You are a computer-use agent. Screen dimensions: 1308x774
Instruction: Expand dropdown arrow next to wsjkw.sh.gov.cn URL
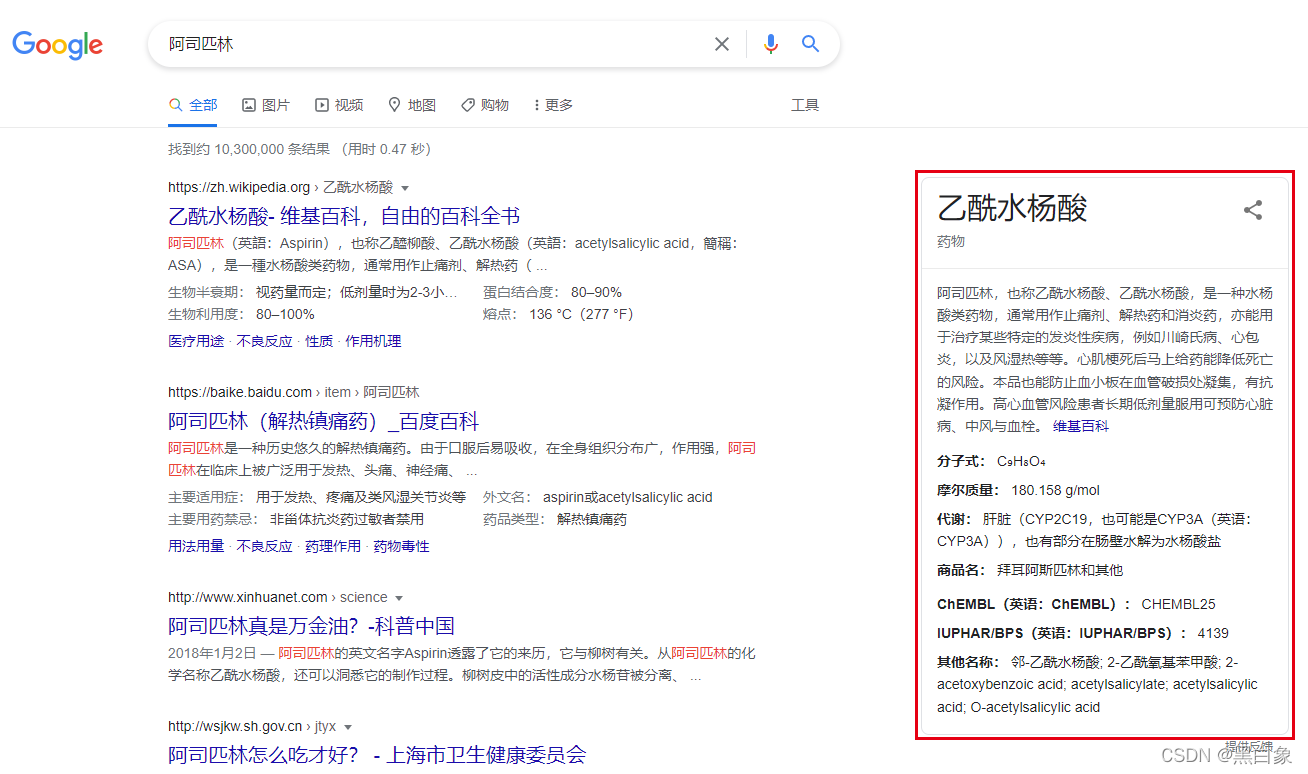(x=348, y=728)
